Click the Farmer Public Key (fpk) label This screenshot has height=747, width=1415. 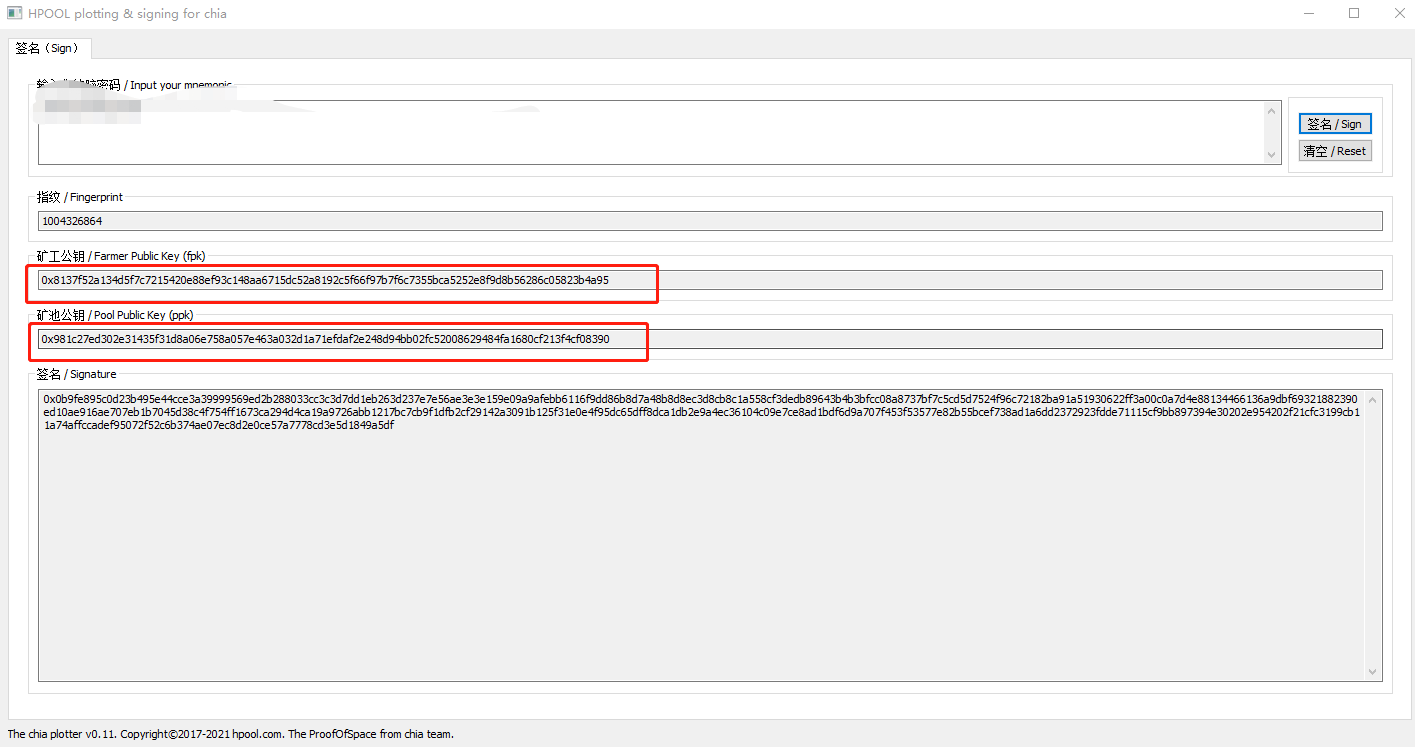tap(121, 256)
